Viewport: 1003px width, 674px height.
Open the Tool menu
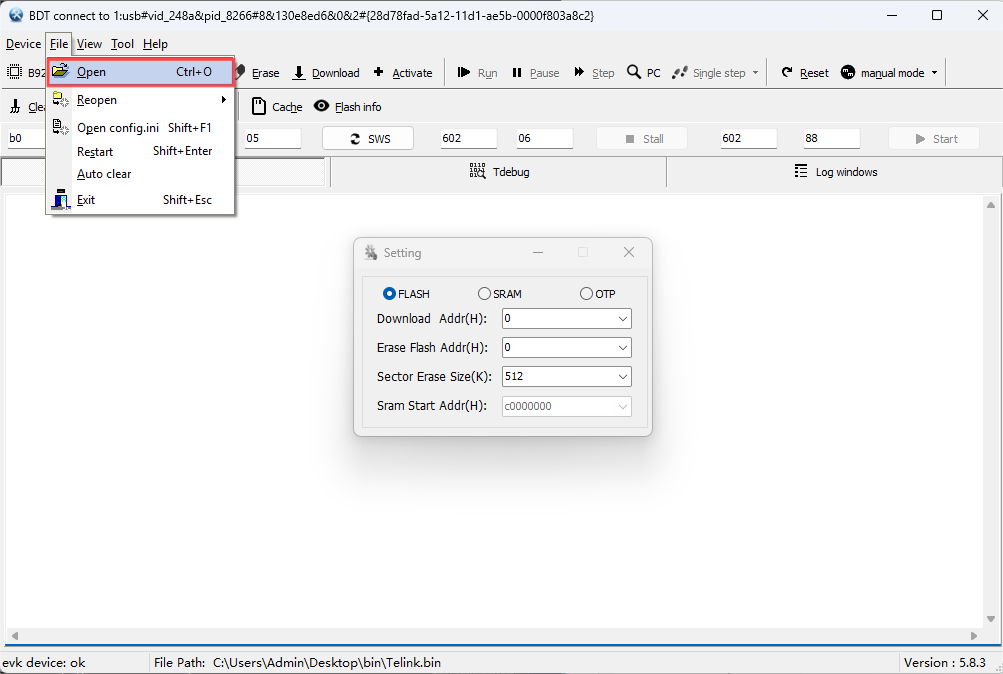tap(122, 43)
